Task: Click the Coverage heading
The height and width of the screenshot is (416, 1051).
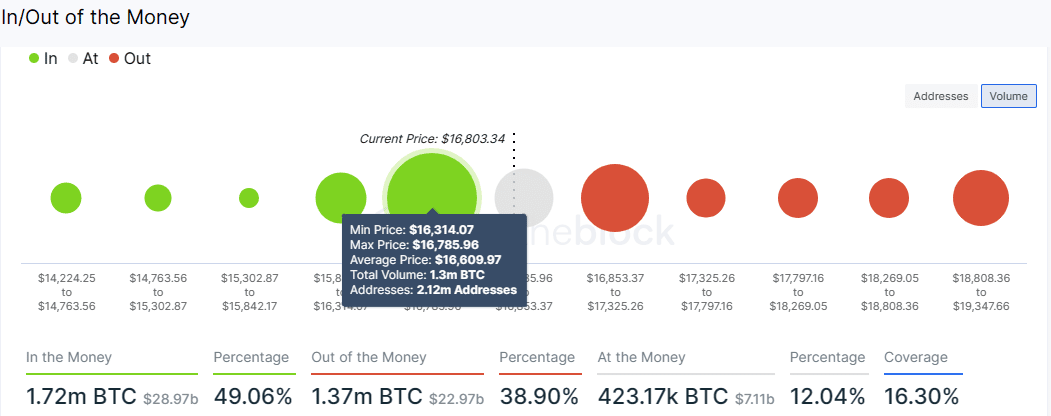Action: click(915, 357)
